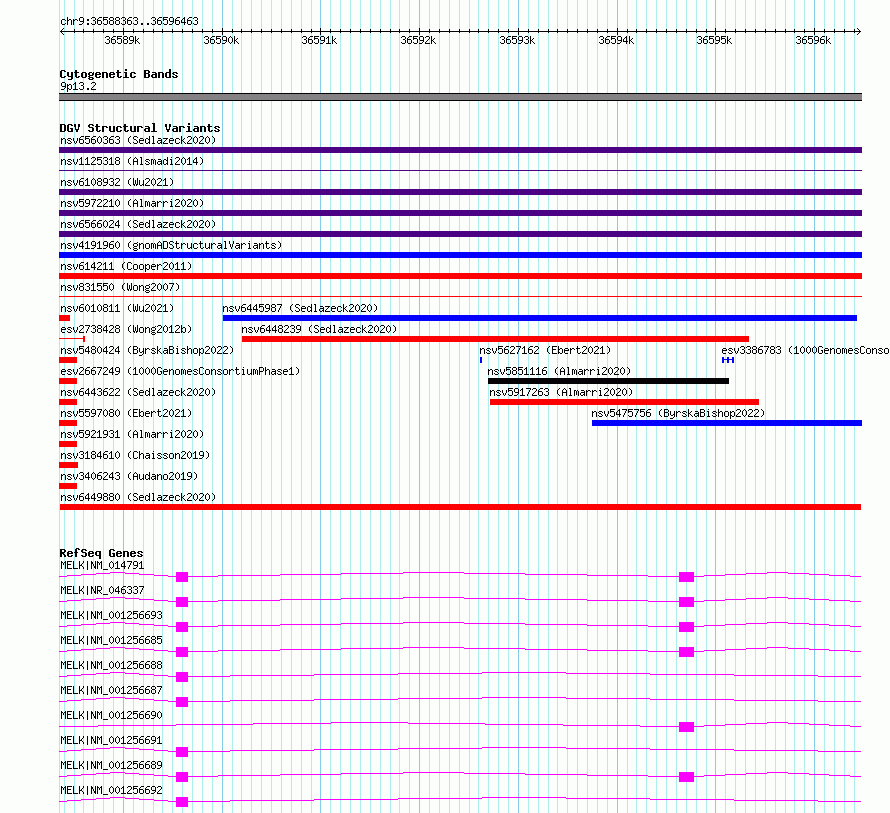The width and height of the screenshot is (890, 813).
Task: Select the nsv1125318 (Alsmadi2014) variant label
Action: (x=132, y=161)
